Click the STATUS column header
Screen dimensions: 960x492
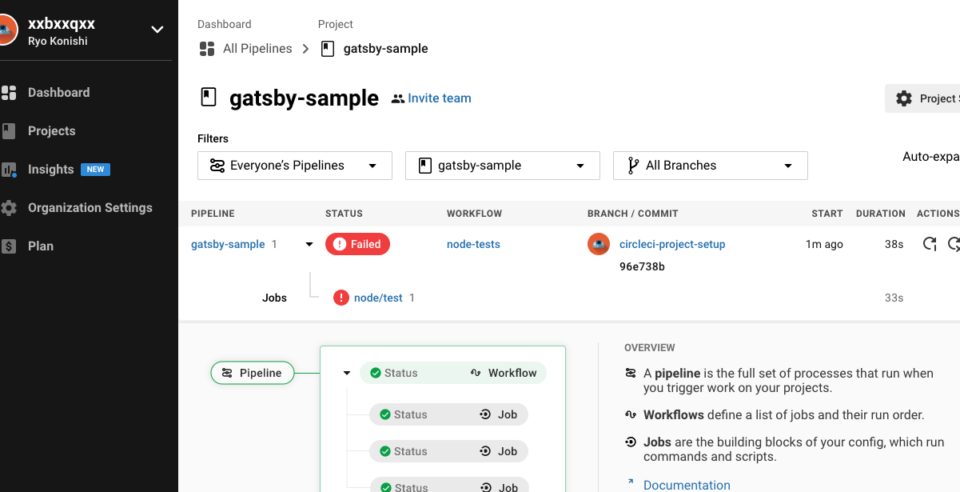tap(344, 214)
